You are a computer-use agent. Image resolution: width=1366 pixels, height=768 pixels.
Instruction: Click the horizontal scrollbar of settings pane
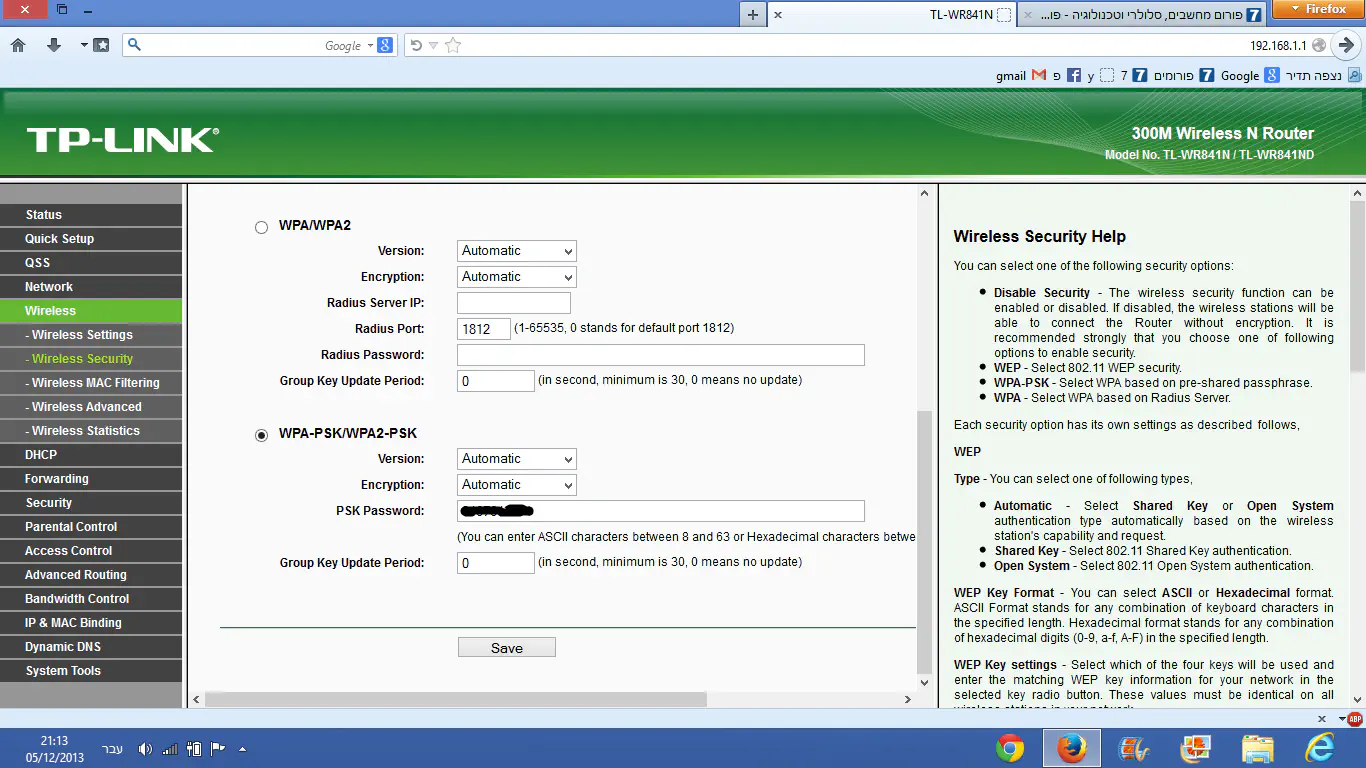pyautogui.click(x=500, y=700)
